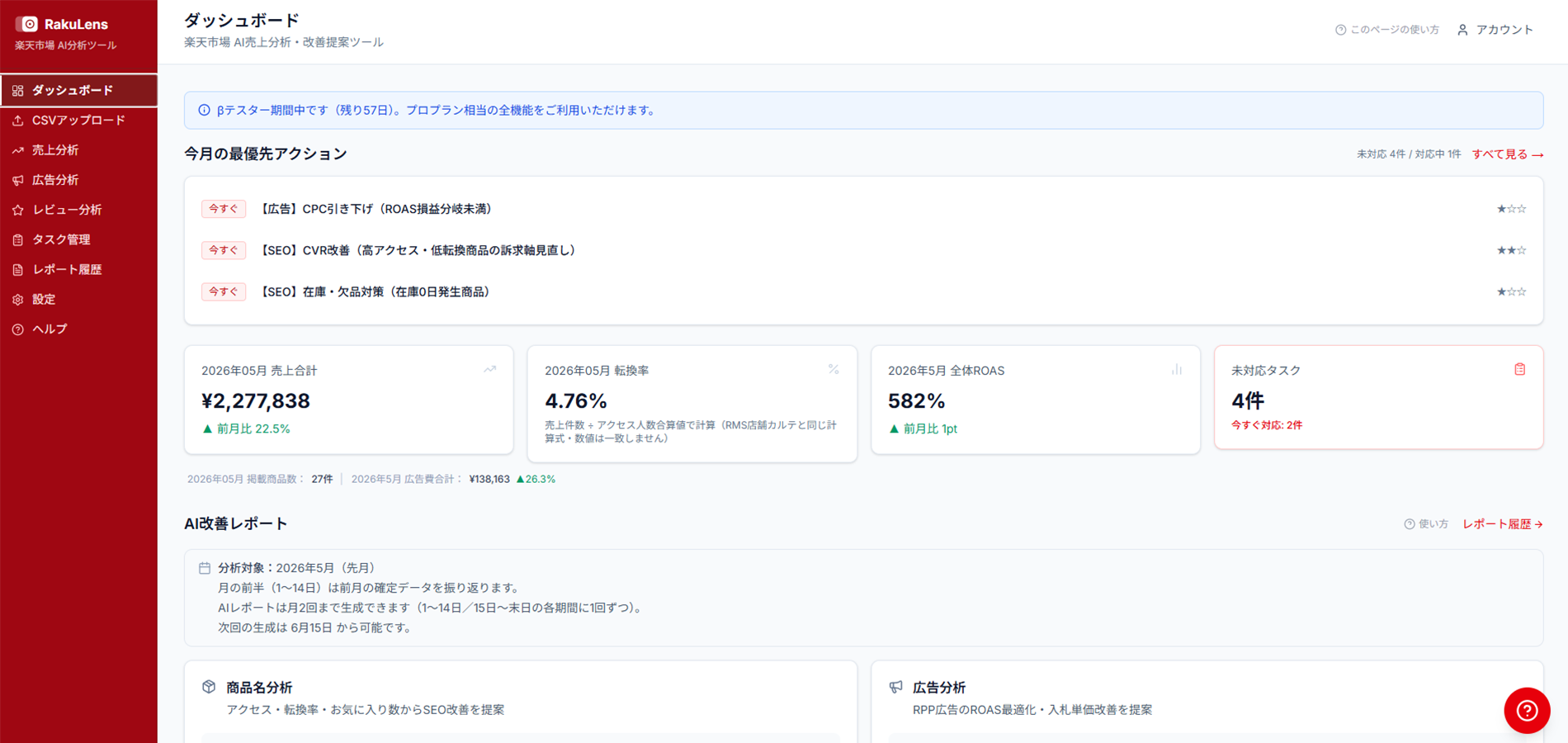Image resolution: width=1568 pixels, height=743 pixels.
Task: Click the question icon beside 使い方
Action: pos(1410,524)
